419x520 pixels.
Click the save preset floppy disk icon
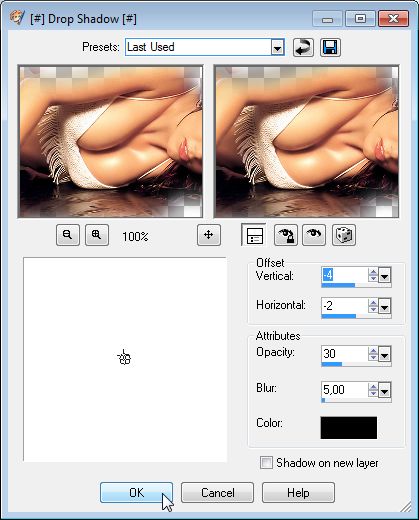(x=330, y=47)
